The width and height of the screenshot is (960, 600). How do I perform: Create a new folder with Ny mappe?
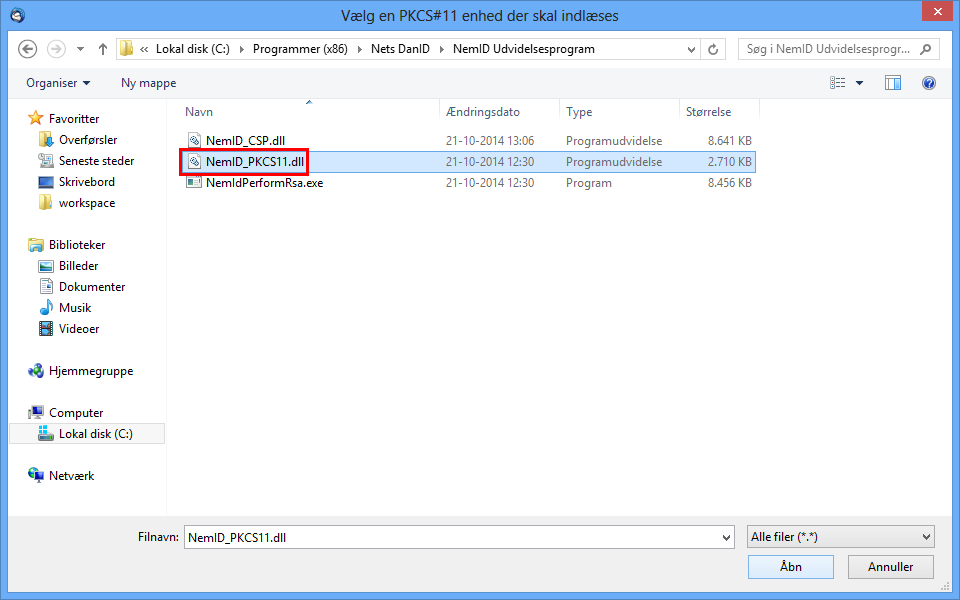point(149,83)
